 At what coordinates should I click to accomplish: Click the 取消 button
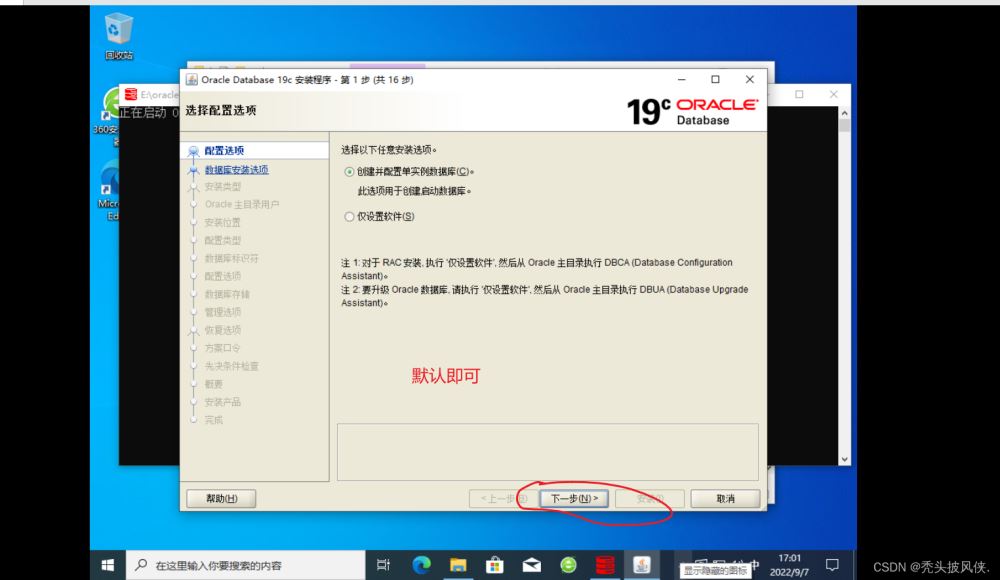(725, 498)
